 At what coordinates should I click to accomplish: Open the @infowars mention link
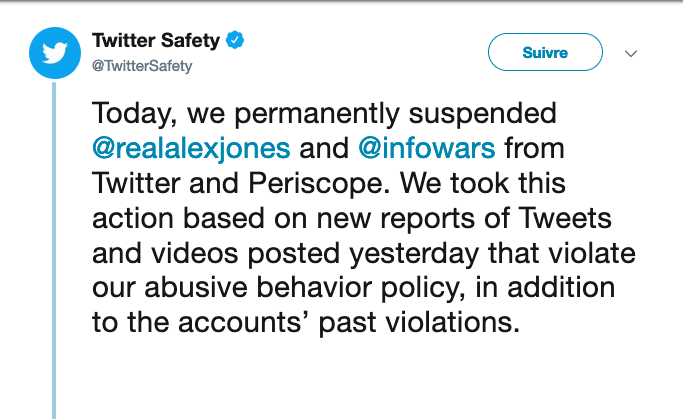[426, 150]
